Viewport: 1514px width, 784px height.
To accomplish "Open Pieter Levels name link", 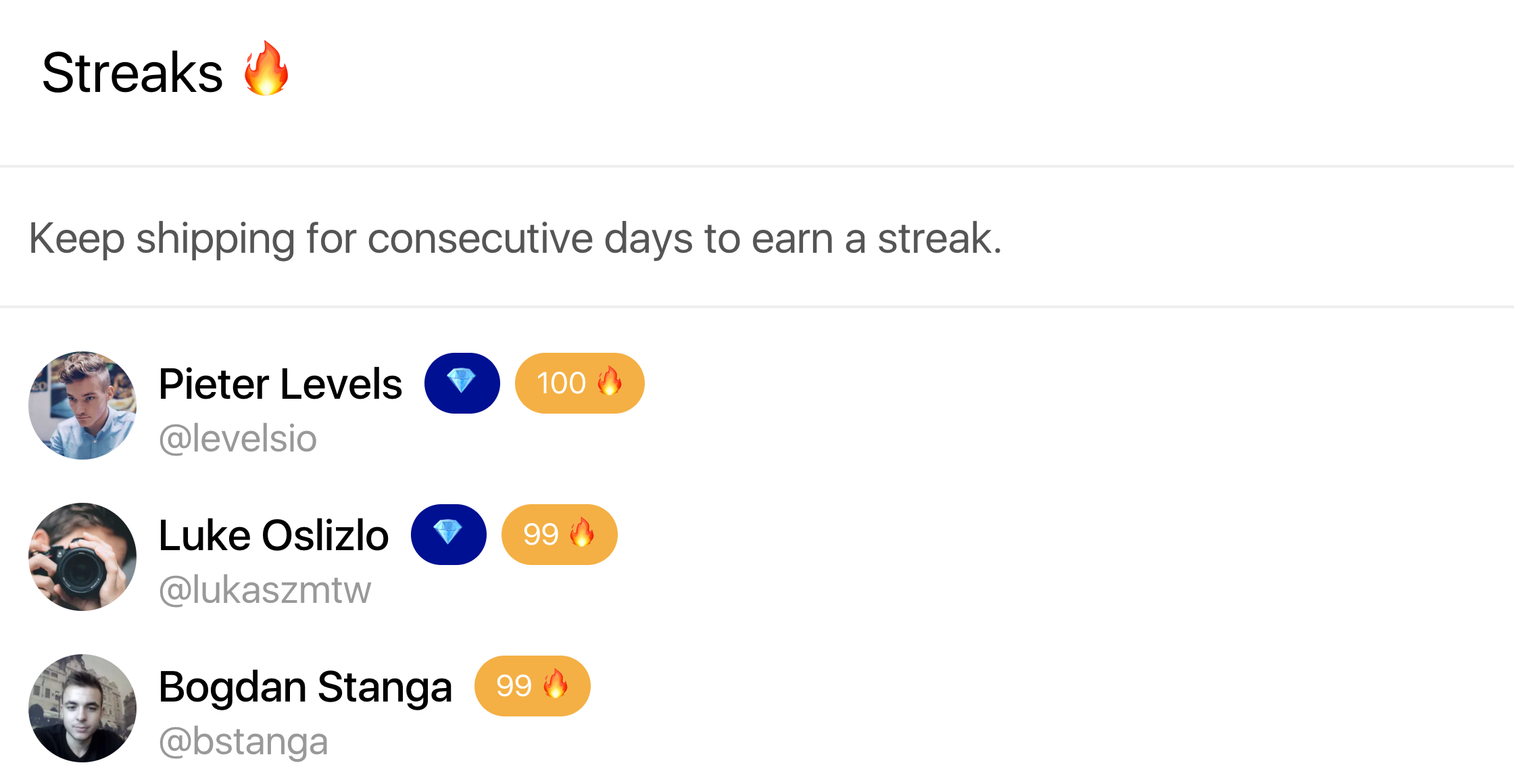I will 280,384.
